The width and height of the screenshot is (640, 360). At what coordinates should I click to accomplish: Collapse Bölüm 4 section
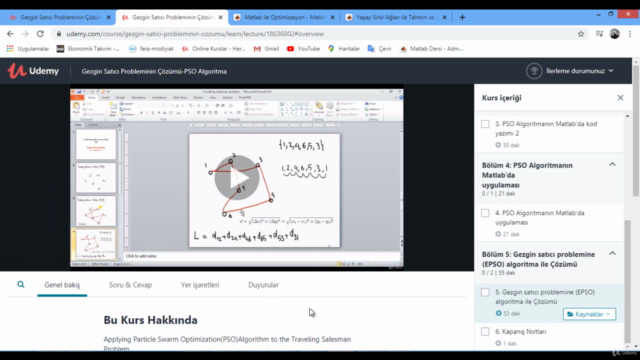point(612,164)
